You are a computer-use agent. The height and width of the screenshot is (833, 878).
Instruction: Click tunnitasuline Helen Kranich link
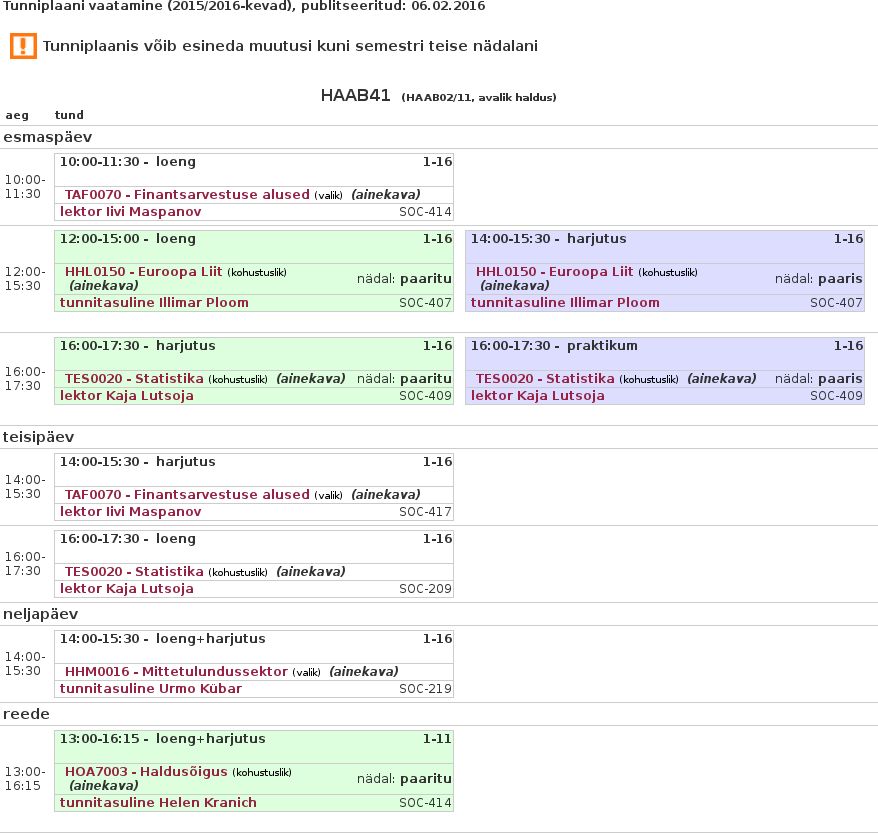[x=158, y=803]
